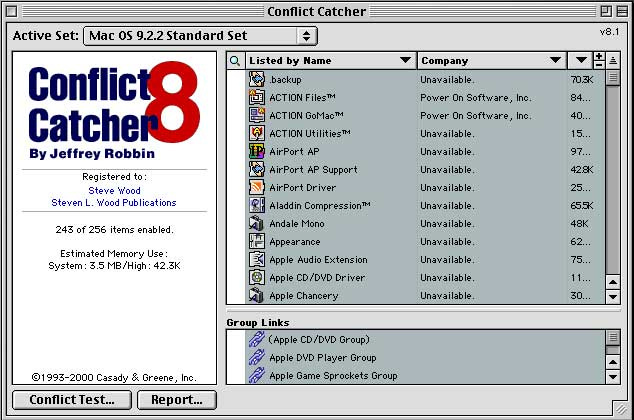Open search with the magnifying glass icon
Screen dimensions: 634x420
coord(235,61)
